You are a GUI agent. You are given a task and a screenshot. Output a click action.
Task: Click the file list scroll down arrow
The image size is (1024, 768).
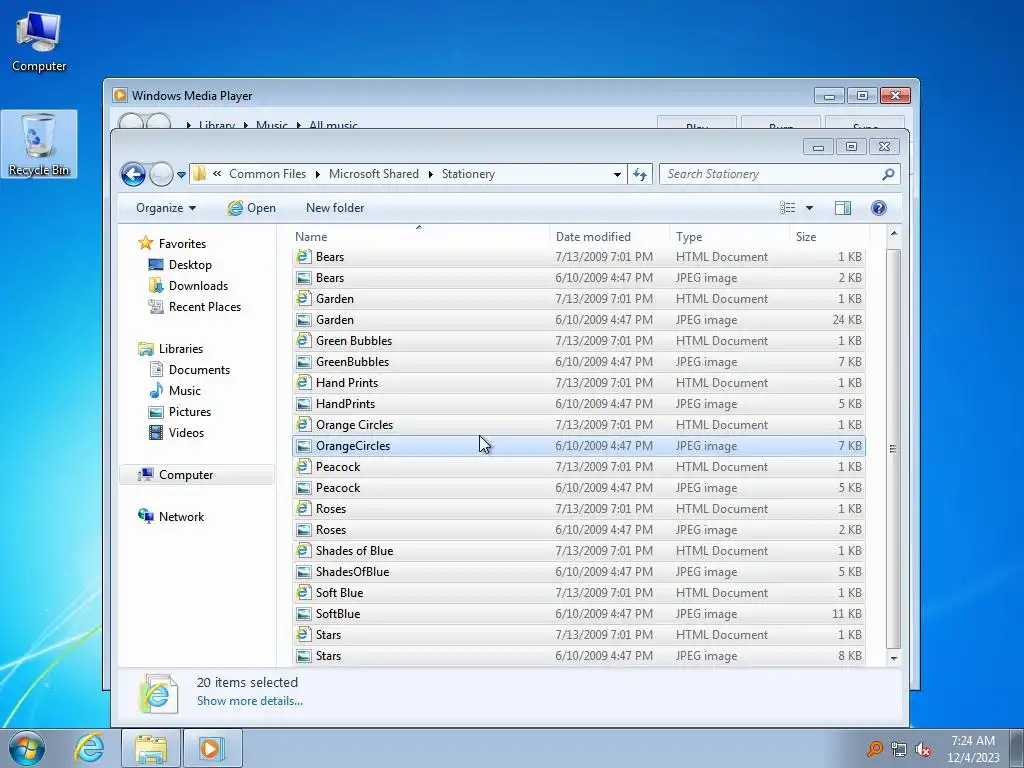click(893, 658)
